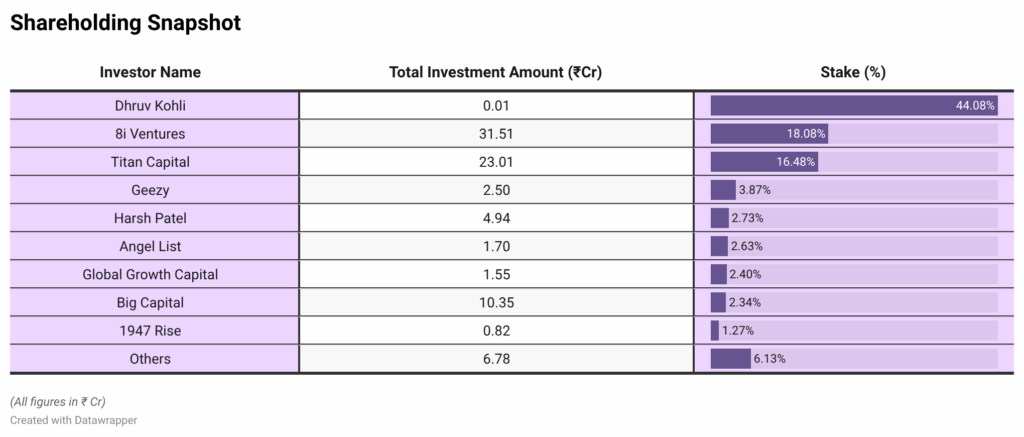Select the Dhruv Kohli investor cell
The image size is (1024, 437).
tap(151, 105)
